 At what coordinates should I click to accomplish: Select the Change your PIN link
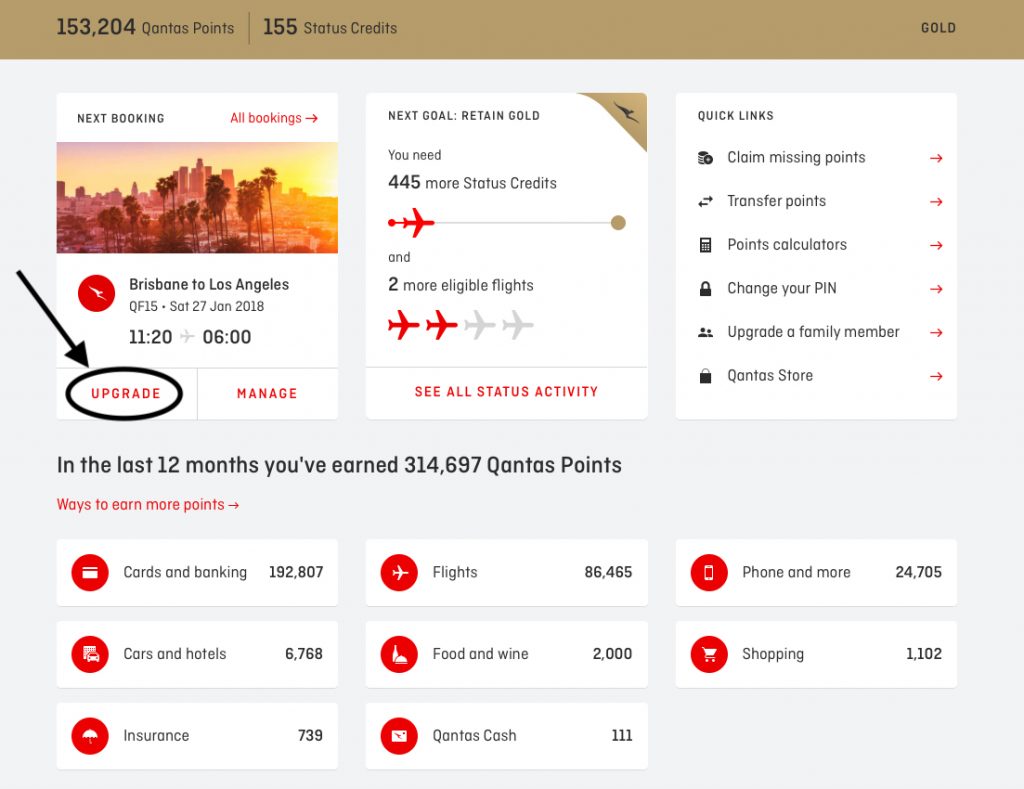(x=782, y=289)
